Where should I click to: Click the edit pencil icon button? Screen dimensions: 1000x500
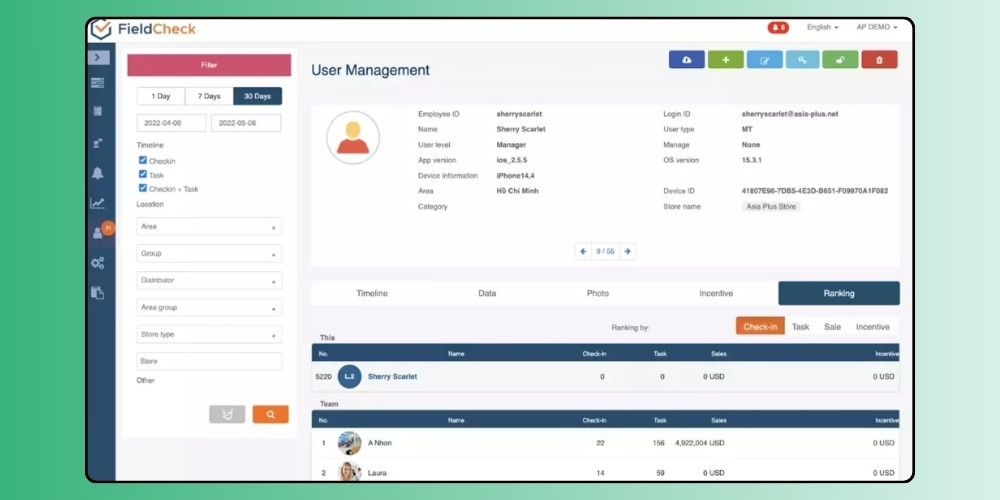point(764,60)
